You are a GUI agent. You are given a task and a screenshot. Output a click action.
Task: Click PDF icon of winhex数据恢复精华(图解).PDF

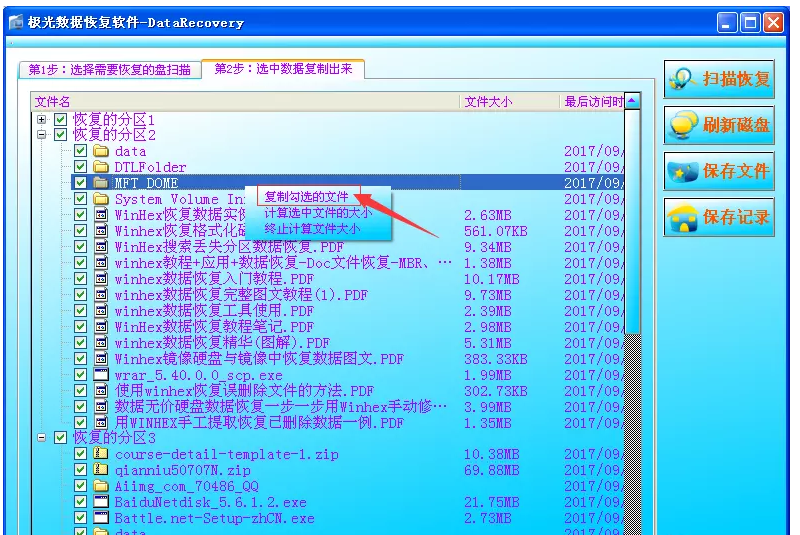101,343
